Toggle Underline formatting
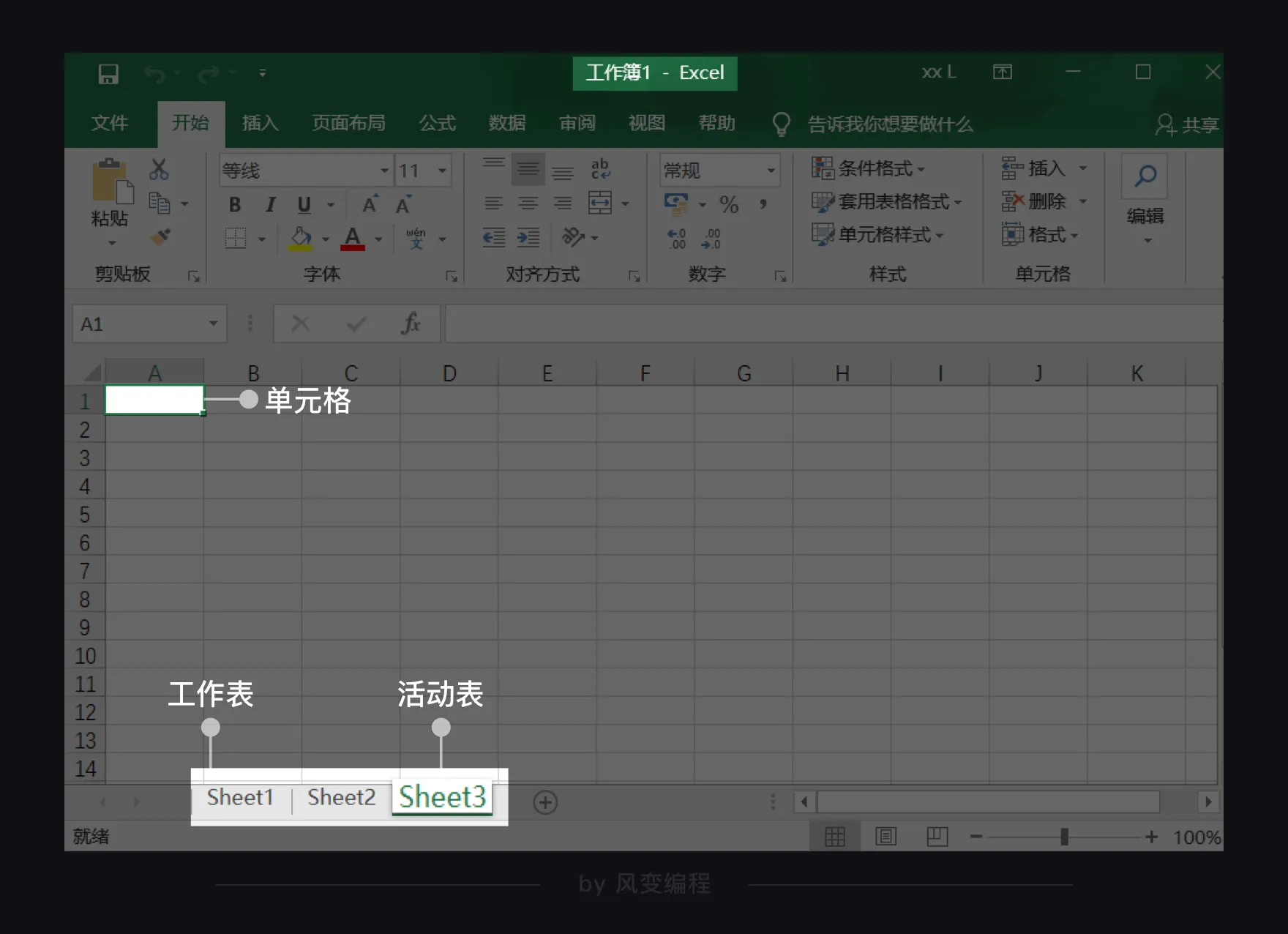Screen dimensions: 1288x934 [x=304, y=205]
